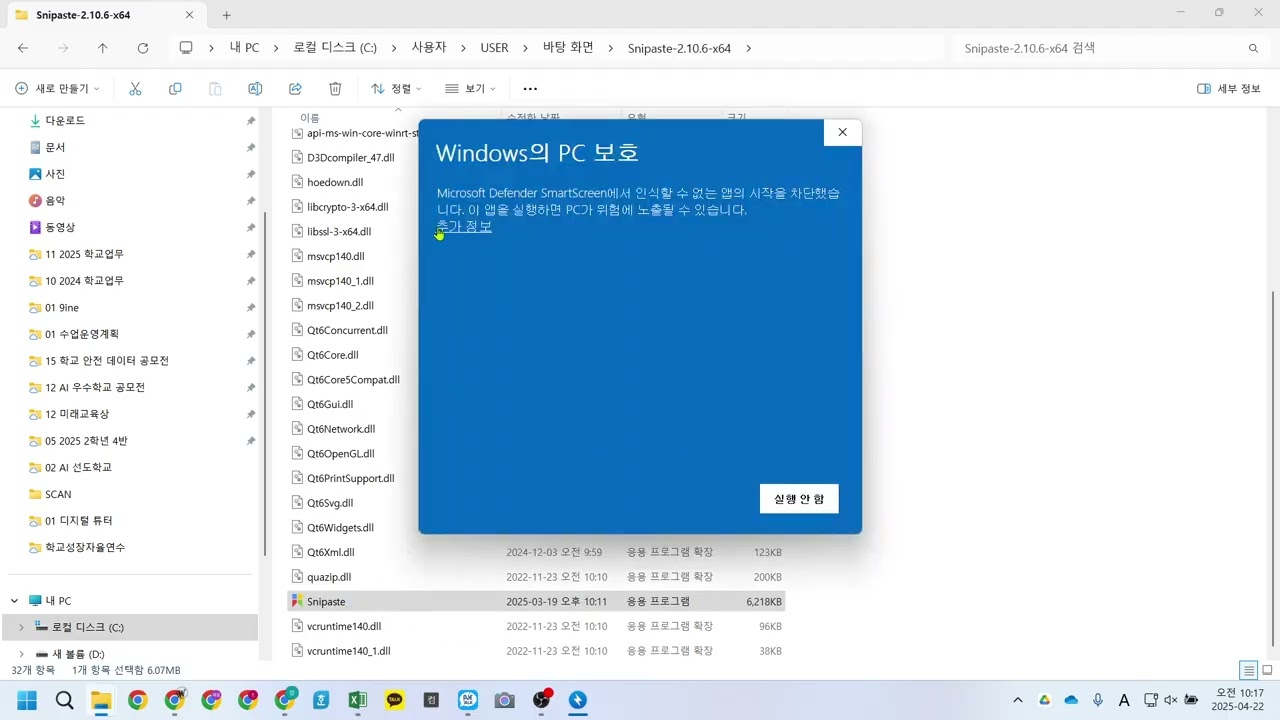The width and height of the screenshot is (1280, 720).
Task: Switch to large icons view in status bar
Action: tap(1267, 670)
